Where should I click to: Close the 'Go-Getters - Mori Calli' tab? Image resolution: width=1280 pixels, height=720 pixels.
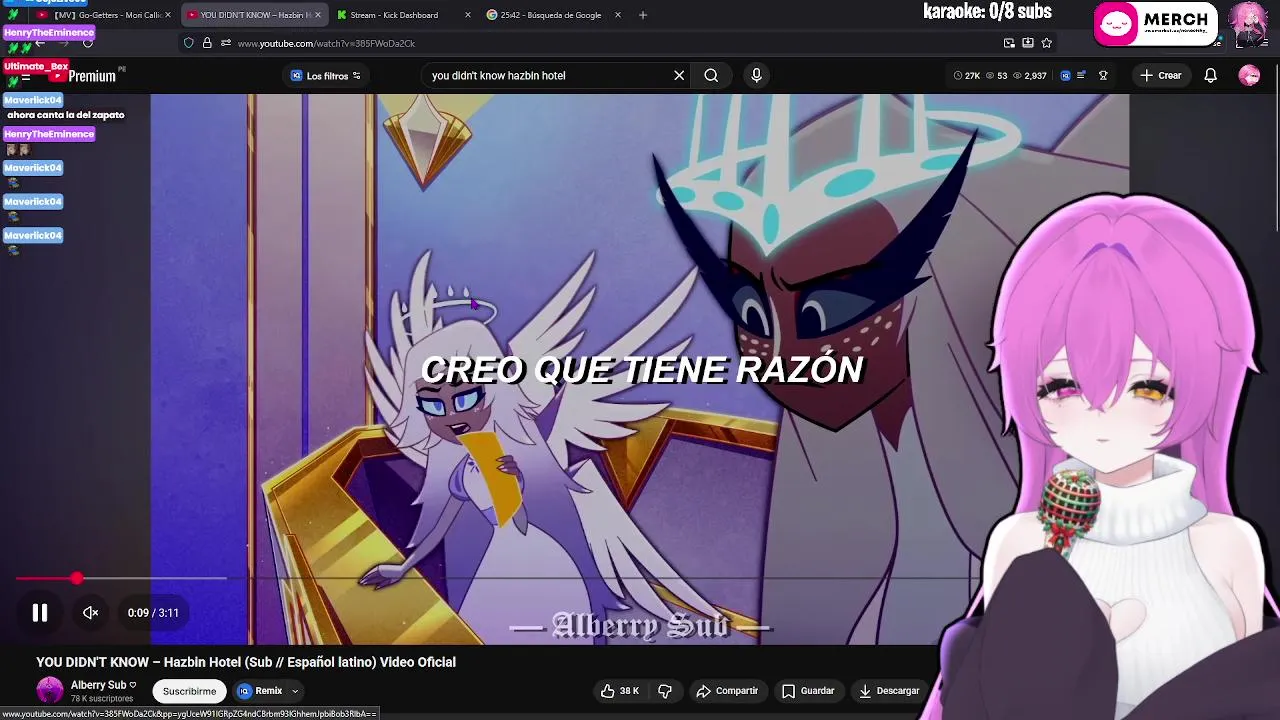pyautogui.click(x=167, y=15)
